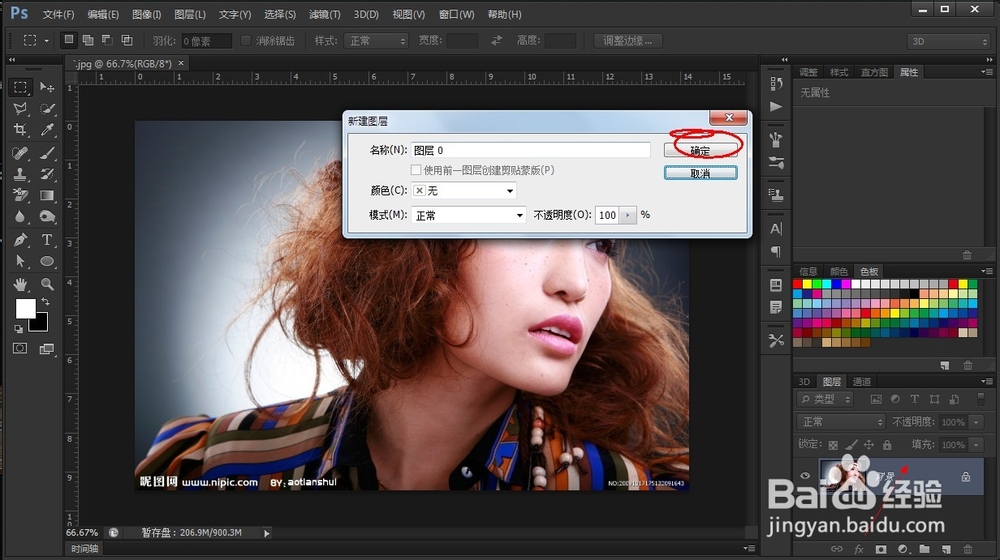The image size is (1000, 560).
Task: Click the feather value input field
Action: (x=207, y=41)
